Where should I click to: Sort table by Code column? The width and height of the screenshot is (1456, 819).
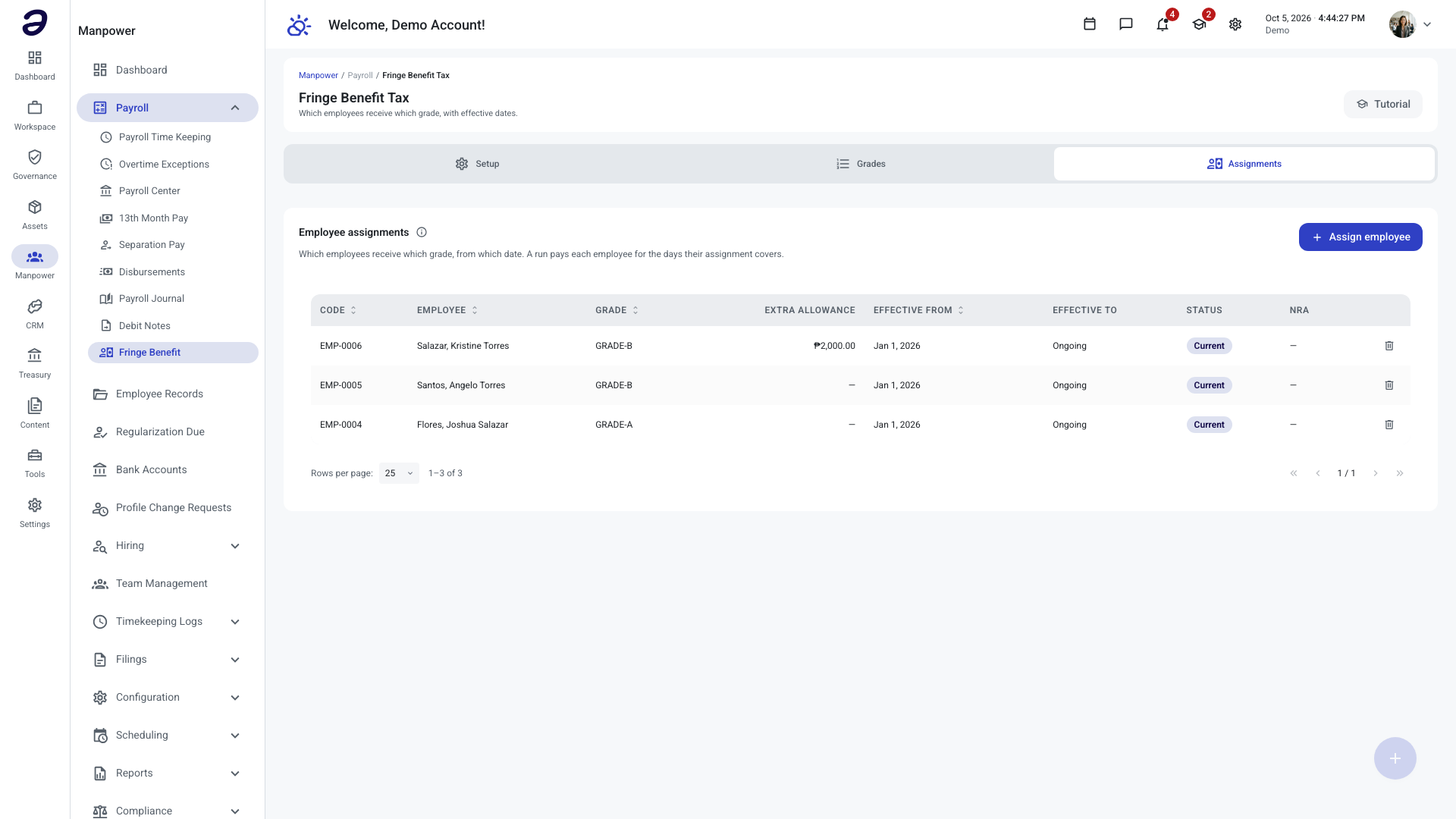[x=337, y=310]
